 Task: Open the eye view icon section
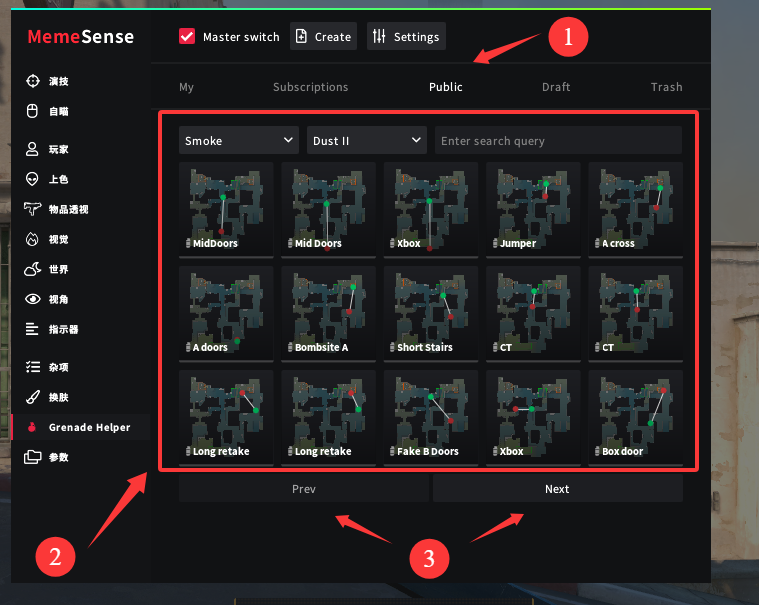[x=32, y=299]
